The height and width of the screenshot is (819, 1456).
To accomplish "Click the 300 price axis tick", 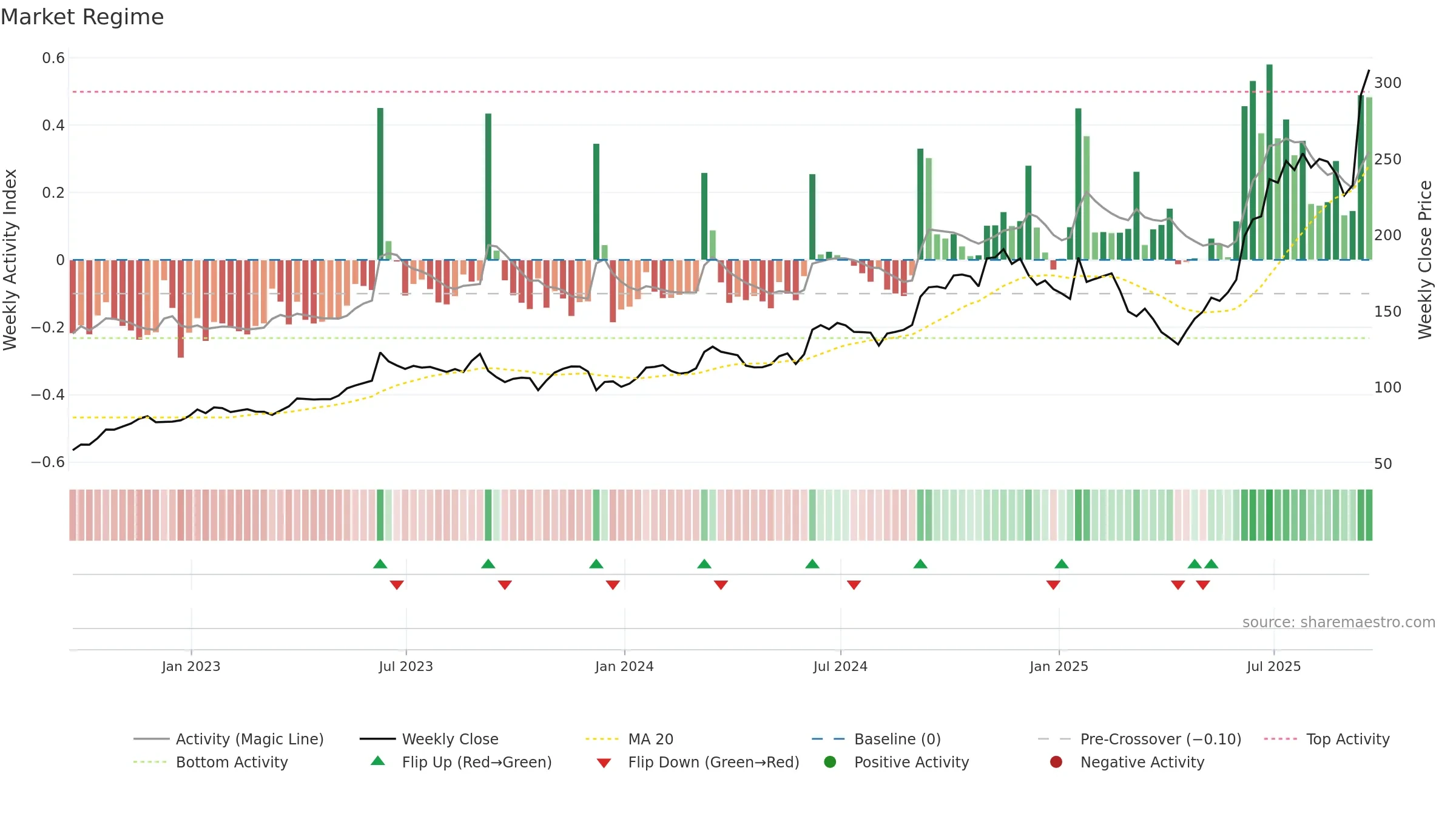I will click(x=1387, y=83).
